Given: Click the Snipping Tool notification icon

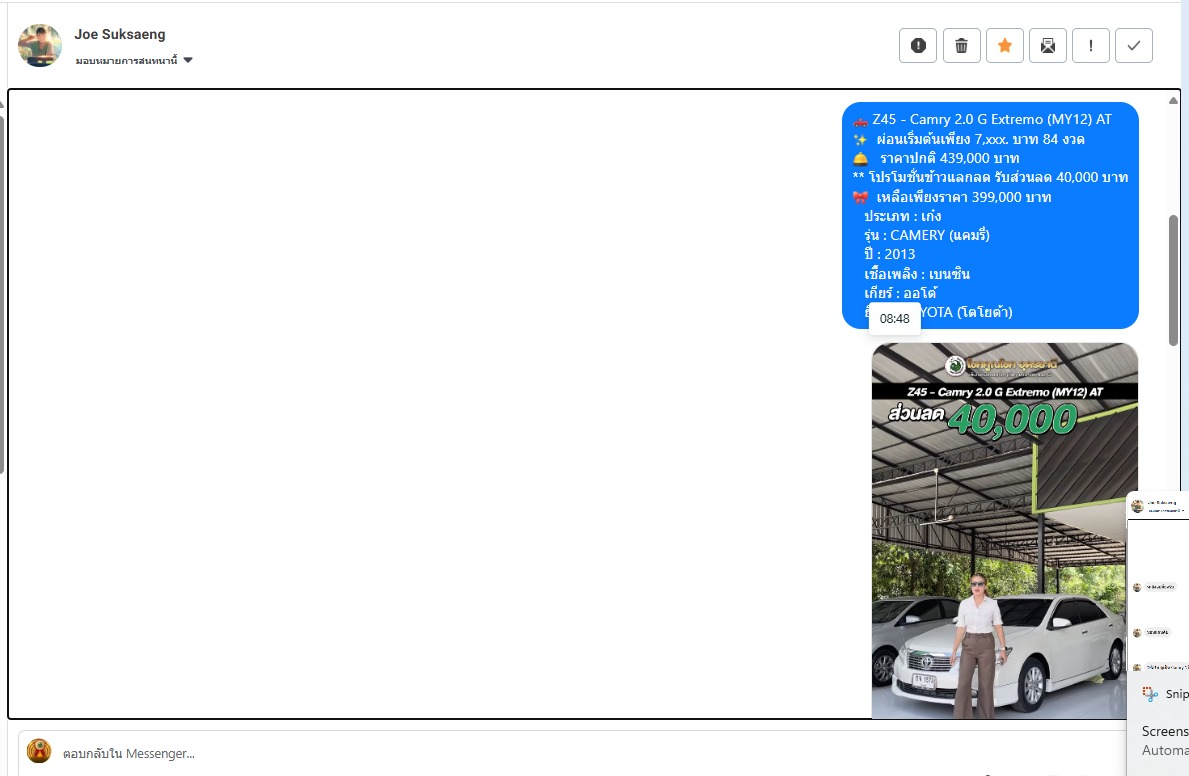Looking at the screenshot, I should click(x=1150, y=693).
